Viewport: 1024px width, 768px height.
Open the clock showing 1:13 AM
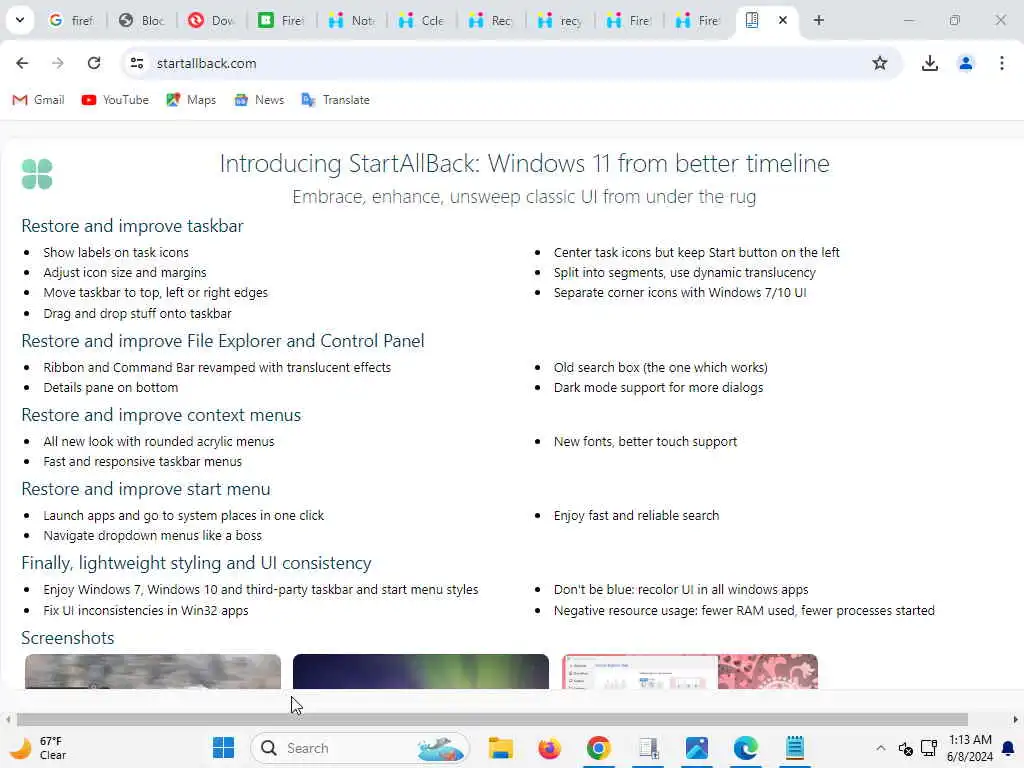pyautogui.click(x=970, y=748)
